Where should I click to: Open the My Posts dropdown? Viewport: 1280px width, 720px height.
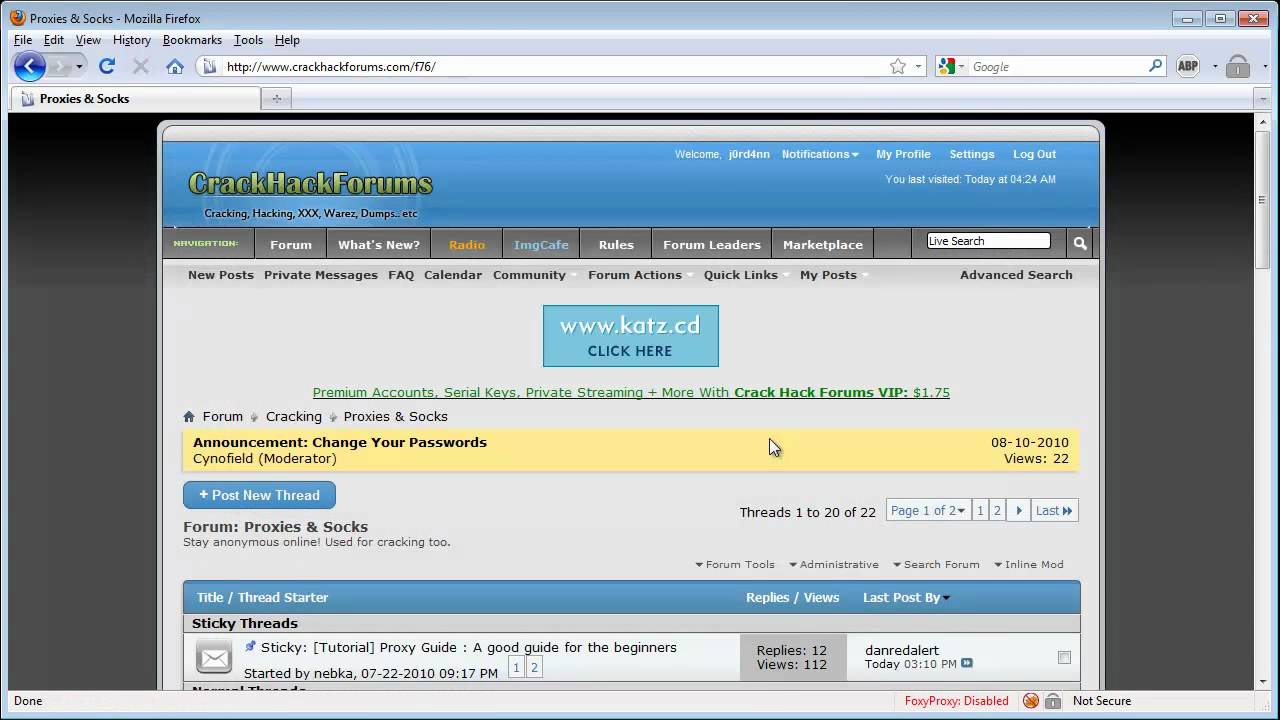(x=833, y=275)
